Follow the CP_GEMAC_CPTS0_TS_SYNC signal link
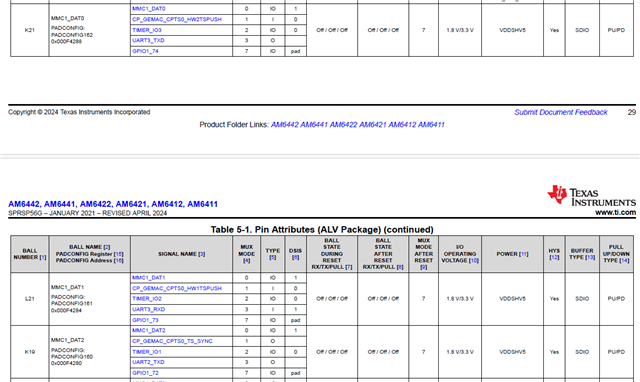 [172, 341]
